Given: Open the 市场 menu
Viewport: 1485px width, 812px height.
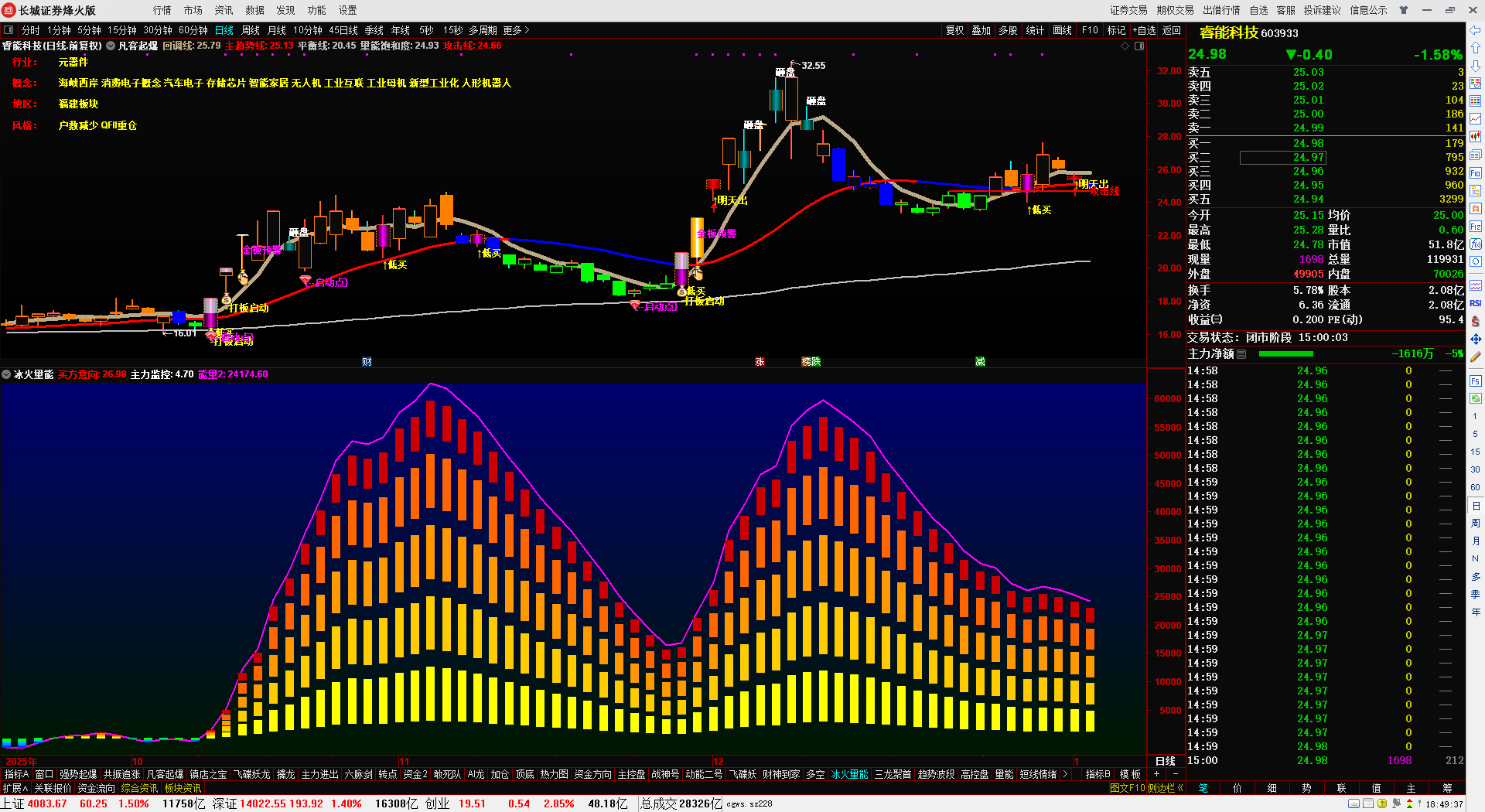Looking at the screenshot, I should 193,10.
